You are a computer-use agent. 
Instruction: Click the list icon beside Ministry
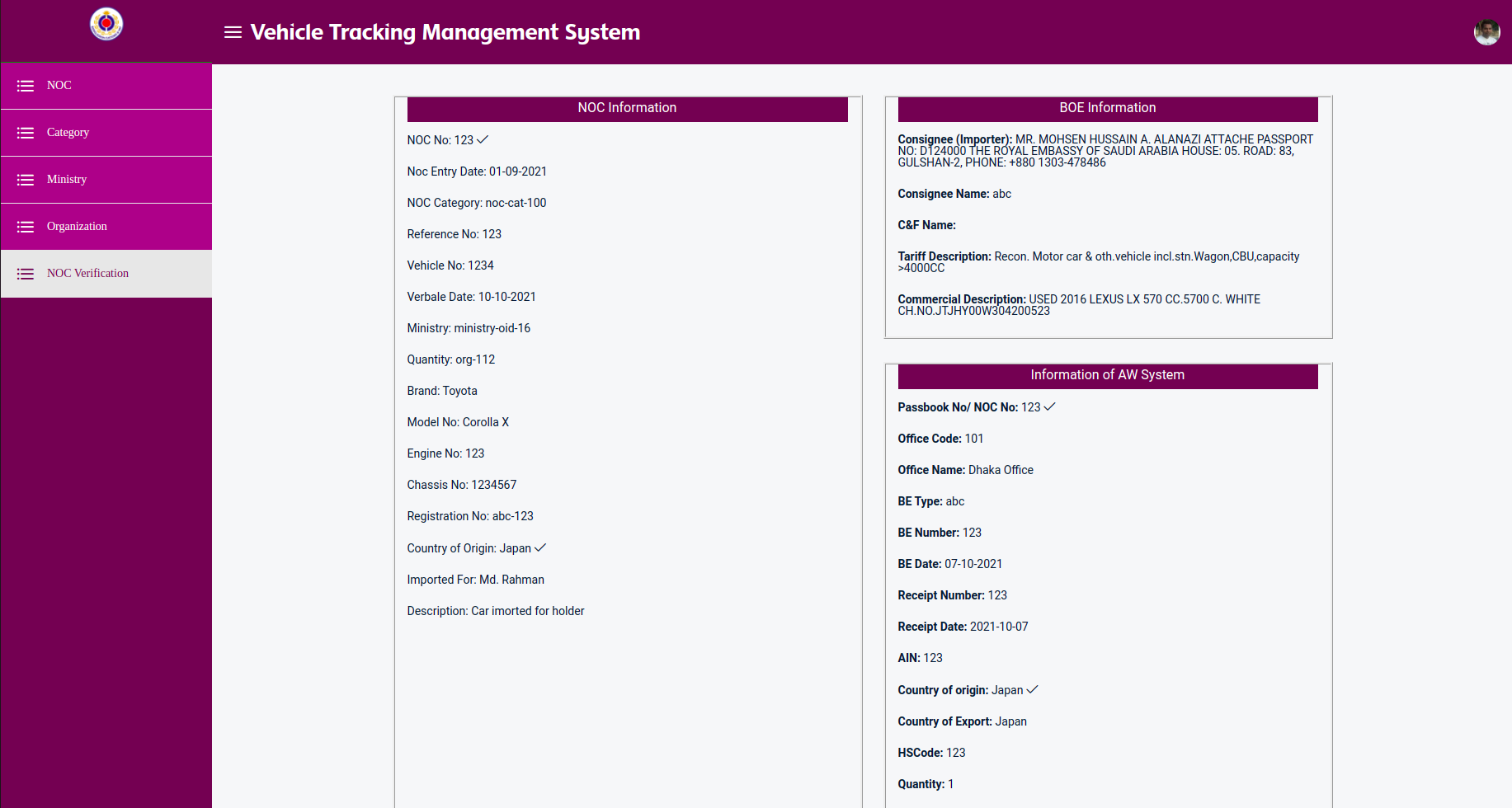pyautogui.click(x=26, y=180)
